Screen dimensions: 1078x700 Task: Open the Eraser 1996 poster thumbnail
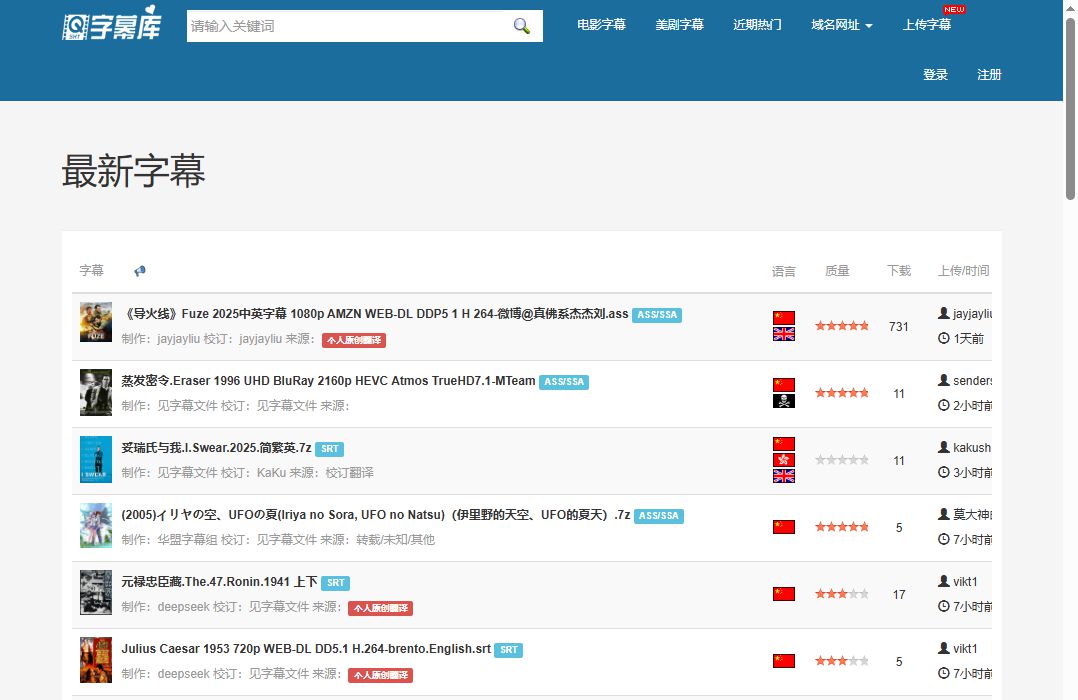96,393
